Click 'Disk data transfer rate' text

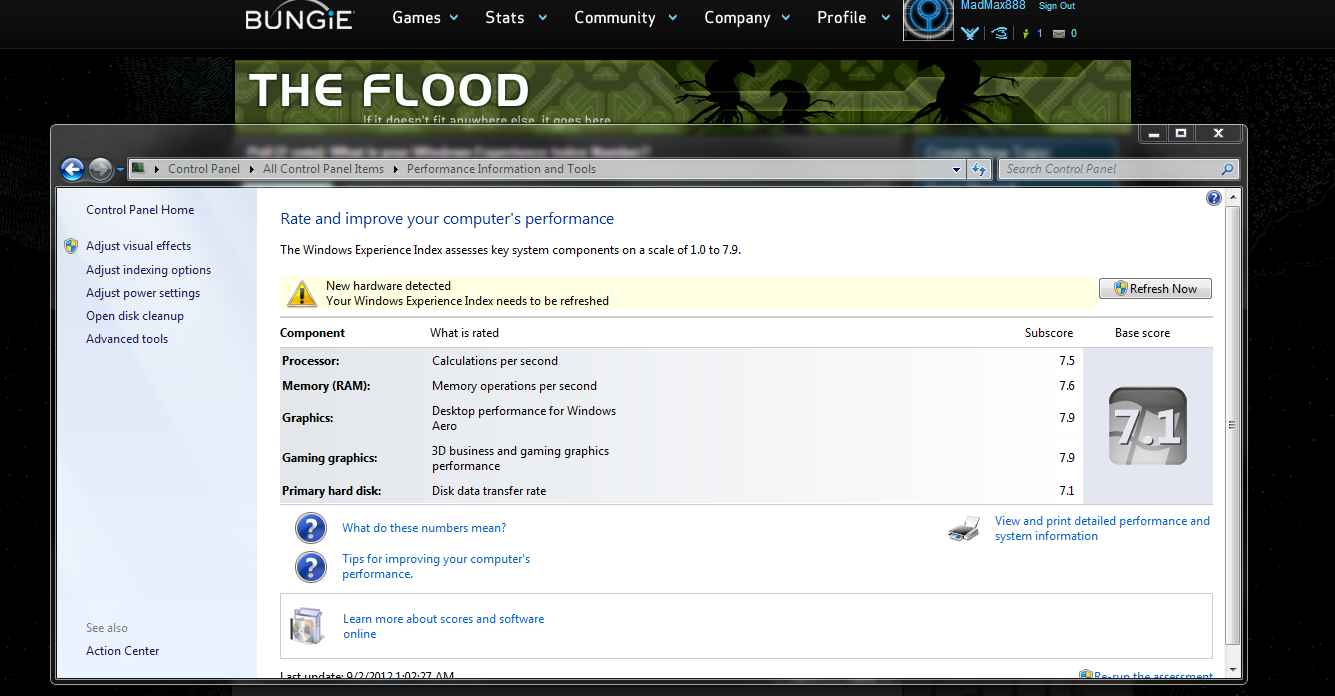[489, 491]
